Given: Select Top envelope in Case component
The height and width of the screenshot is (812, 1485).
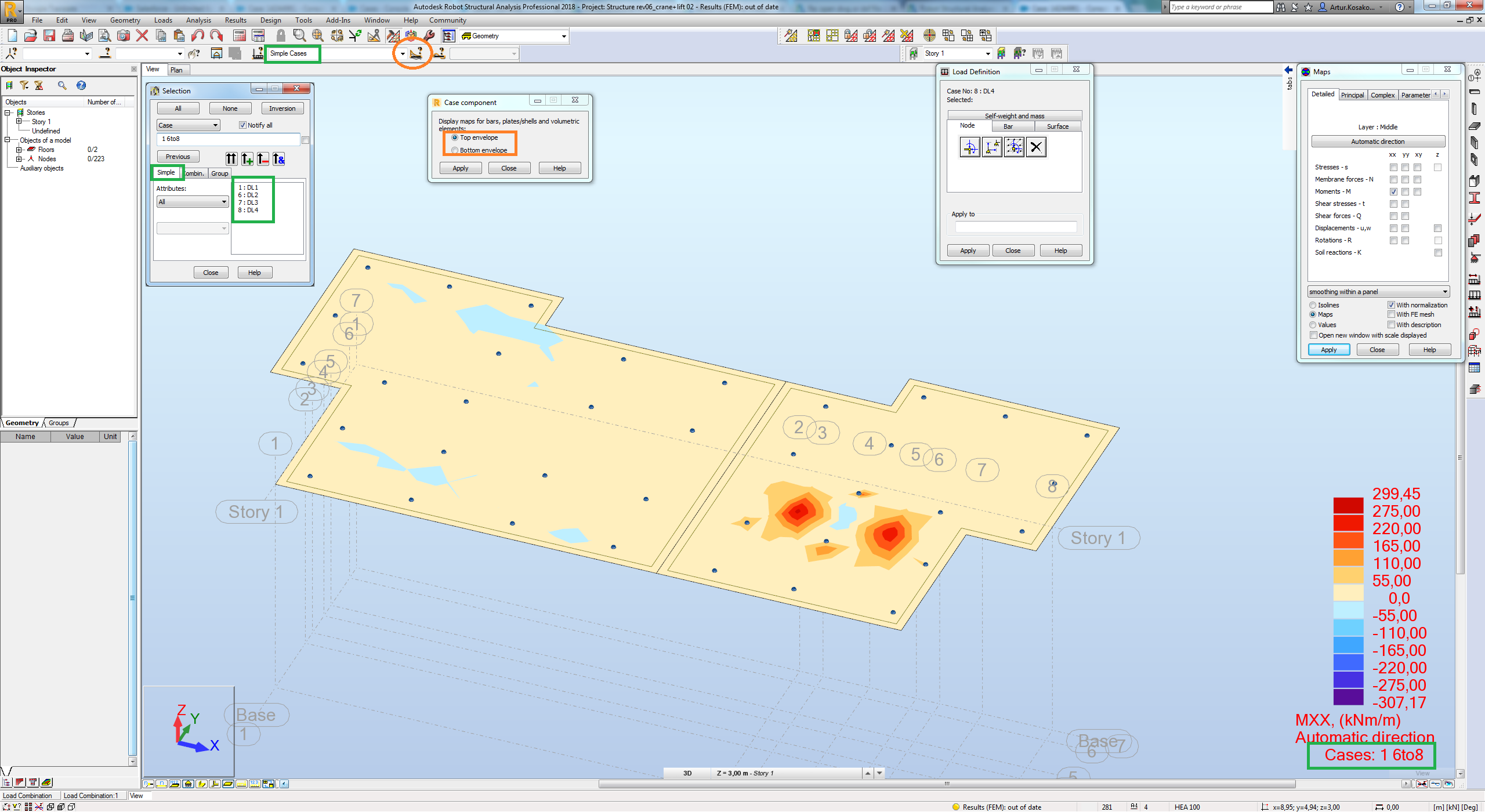Looking at the screenshot, I should (455, 137).
